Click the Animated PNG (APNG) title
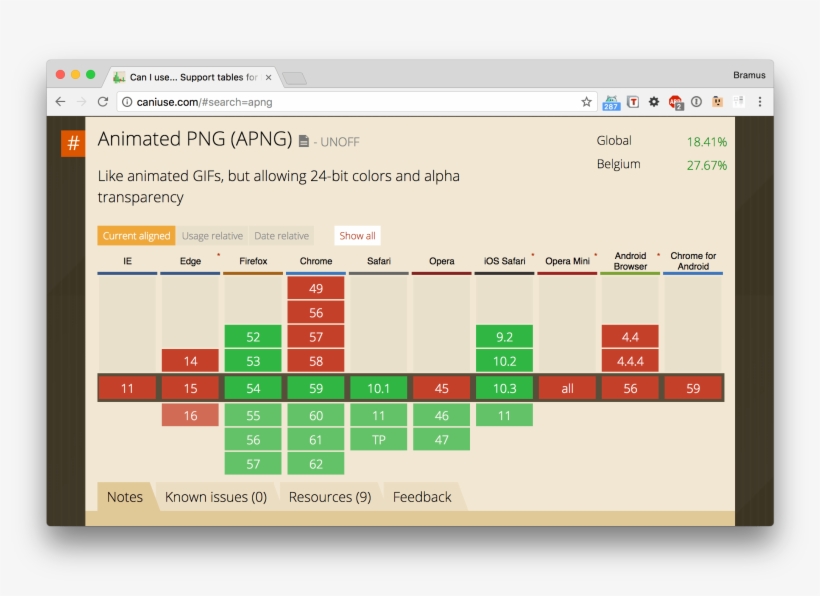The height and width of the screenshot is (596, 820). point(195,139)
